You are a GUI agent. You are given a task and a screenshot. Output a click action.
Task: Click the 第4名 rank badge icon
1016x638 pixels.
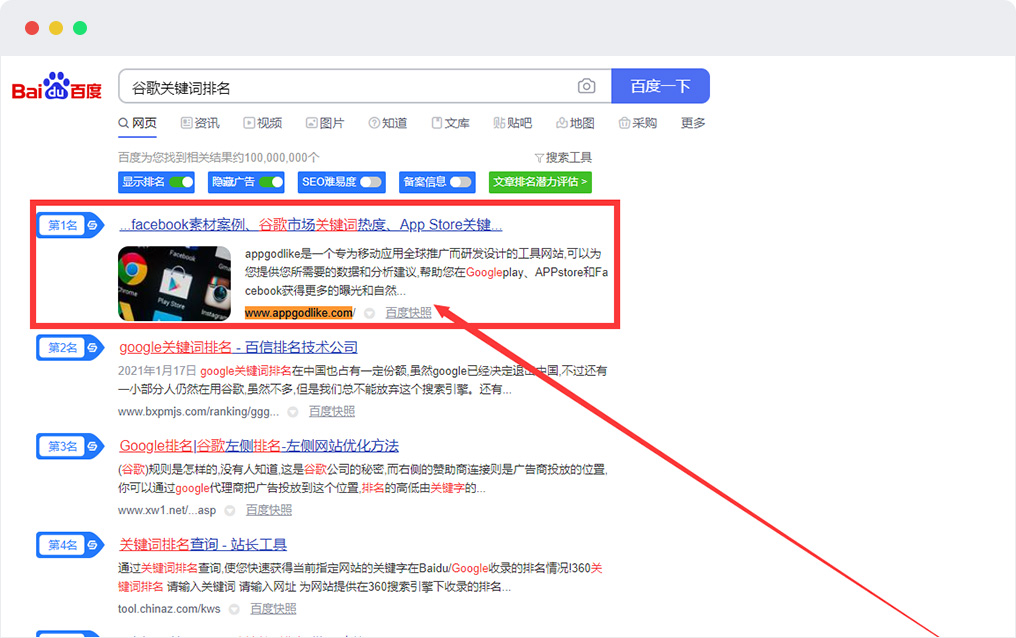coord(70,545)
